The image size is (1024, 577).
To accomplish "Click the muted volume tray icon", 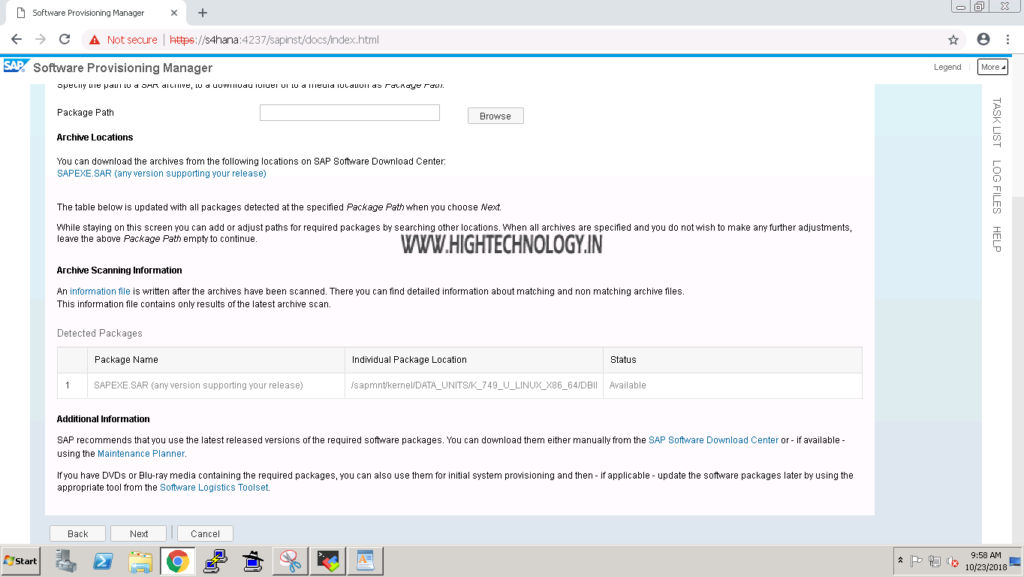I will tap(952, 561).
